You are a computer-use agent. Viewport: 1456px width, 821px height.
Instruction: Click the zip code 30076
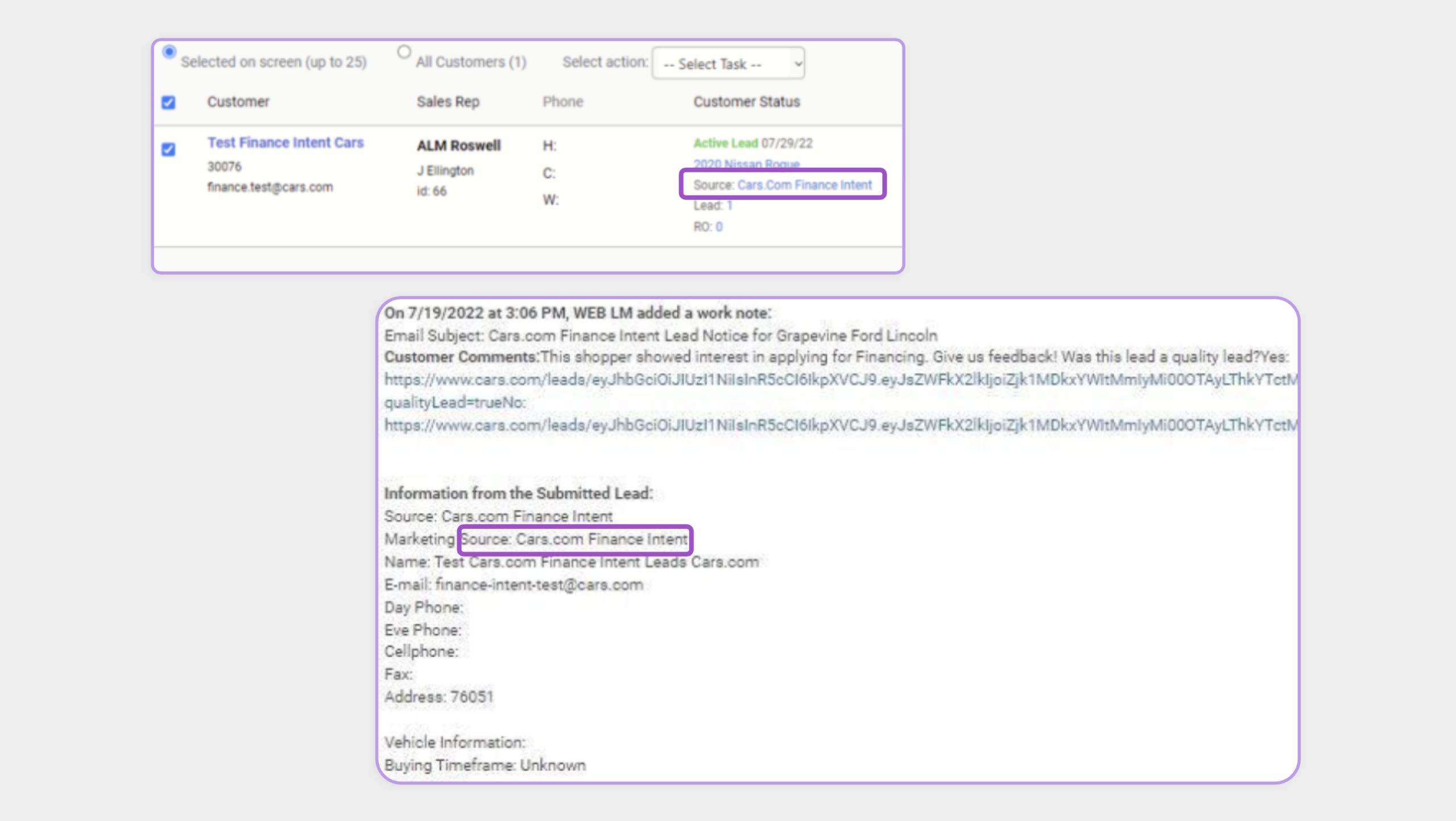click(x=224, y=167)
